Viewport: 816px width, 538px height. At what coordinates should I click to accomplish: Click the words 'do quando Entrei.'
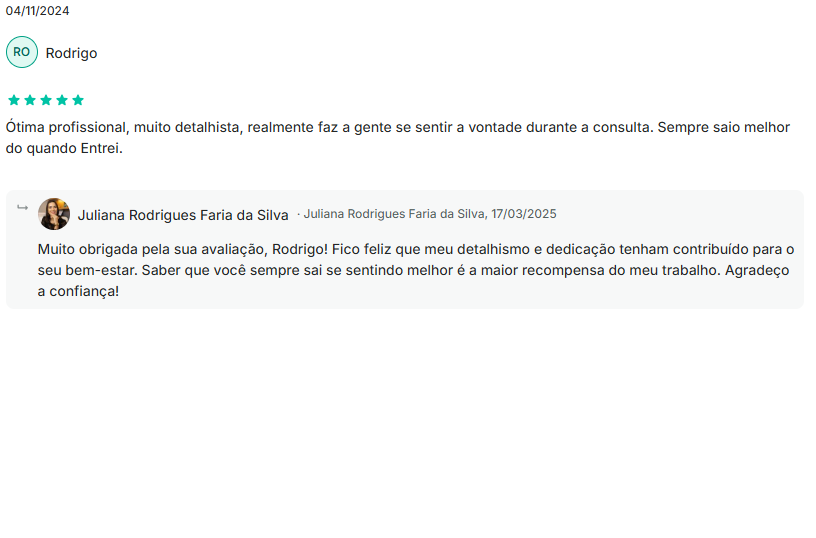click(x=64, y=148)
